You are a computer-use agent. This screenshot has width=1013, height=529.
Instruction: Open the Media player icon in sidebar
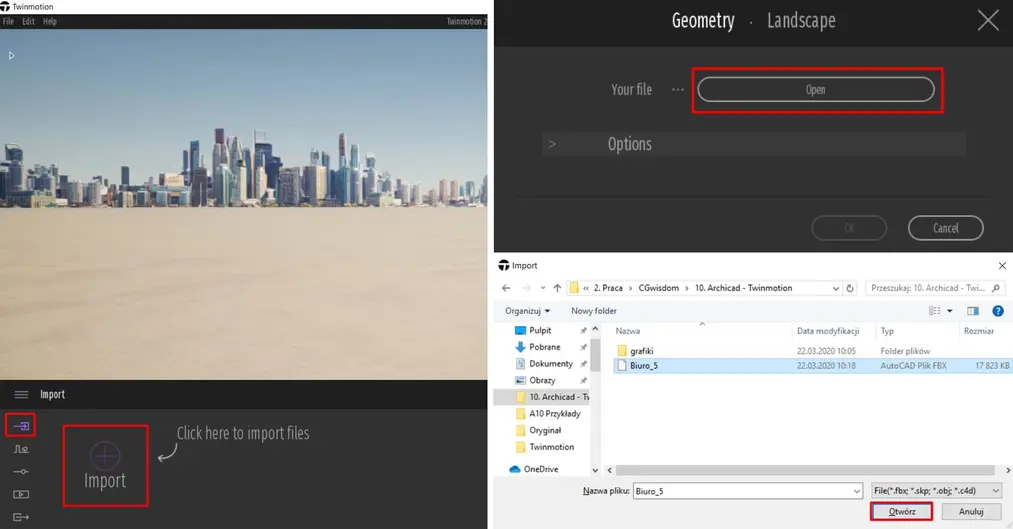pyautogui.click(x=20, y=494)
